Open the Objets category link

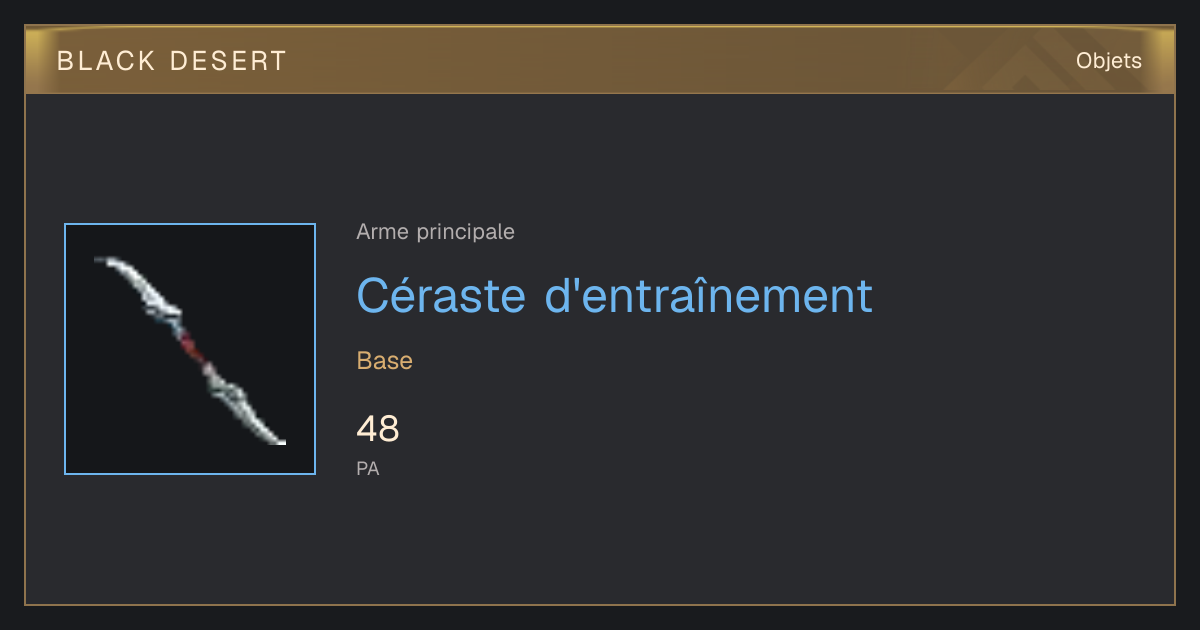[x=1108, y=61]
